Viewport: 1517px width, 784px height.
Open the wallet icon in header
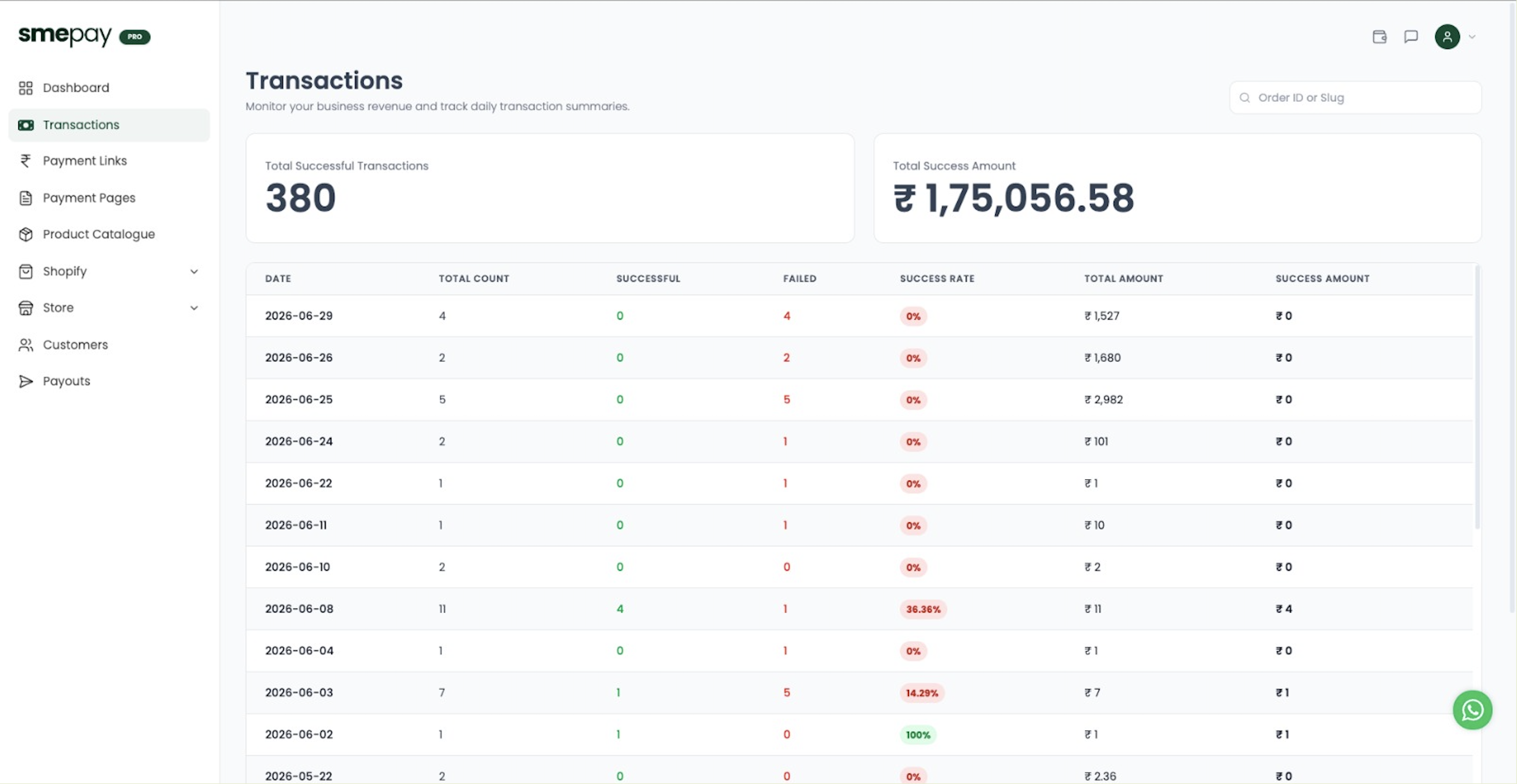click(x=1379, y=37)
